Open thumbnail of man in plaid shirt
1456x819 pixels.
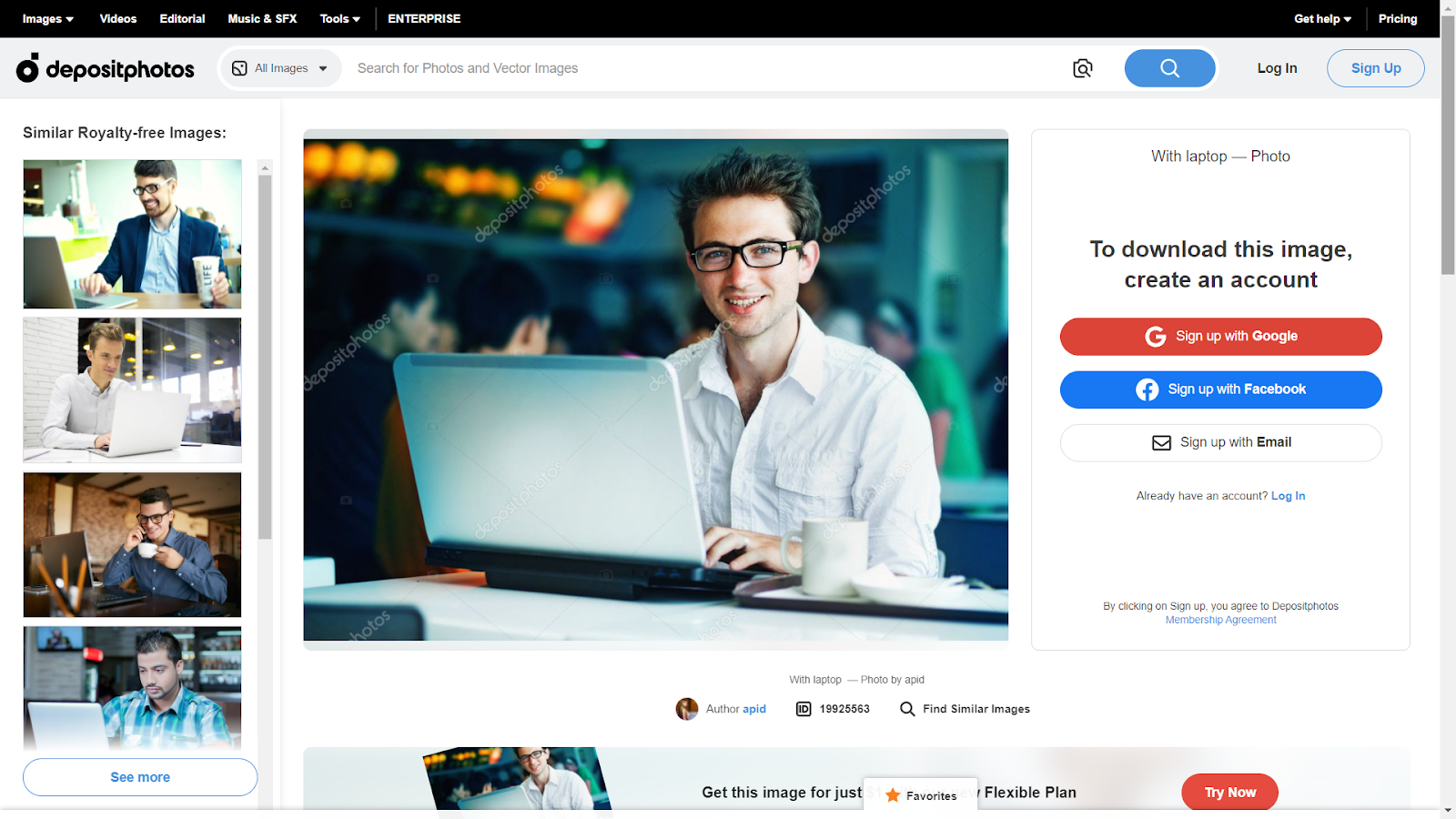click(x=133, y=689)
